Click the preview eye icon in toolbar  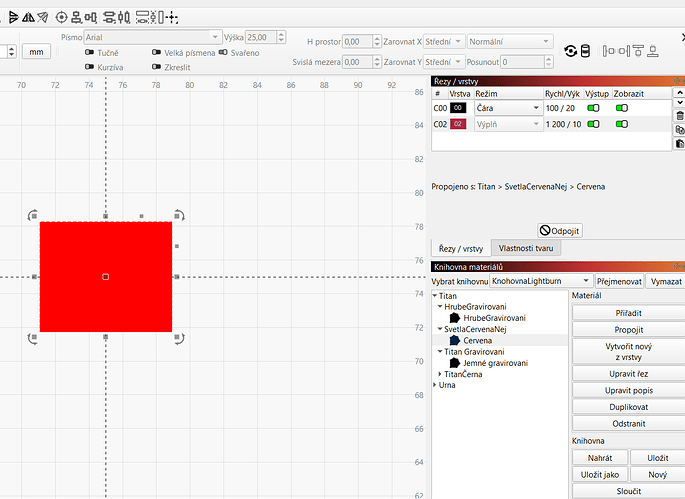click(x=571, y=52)
